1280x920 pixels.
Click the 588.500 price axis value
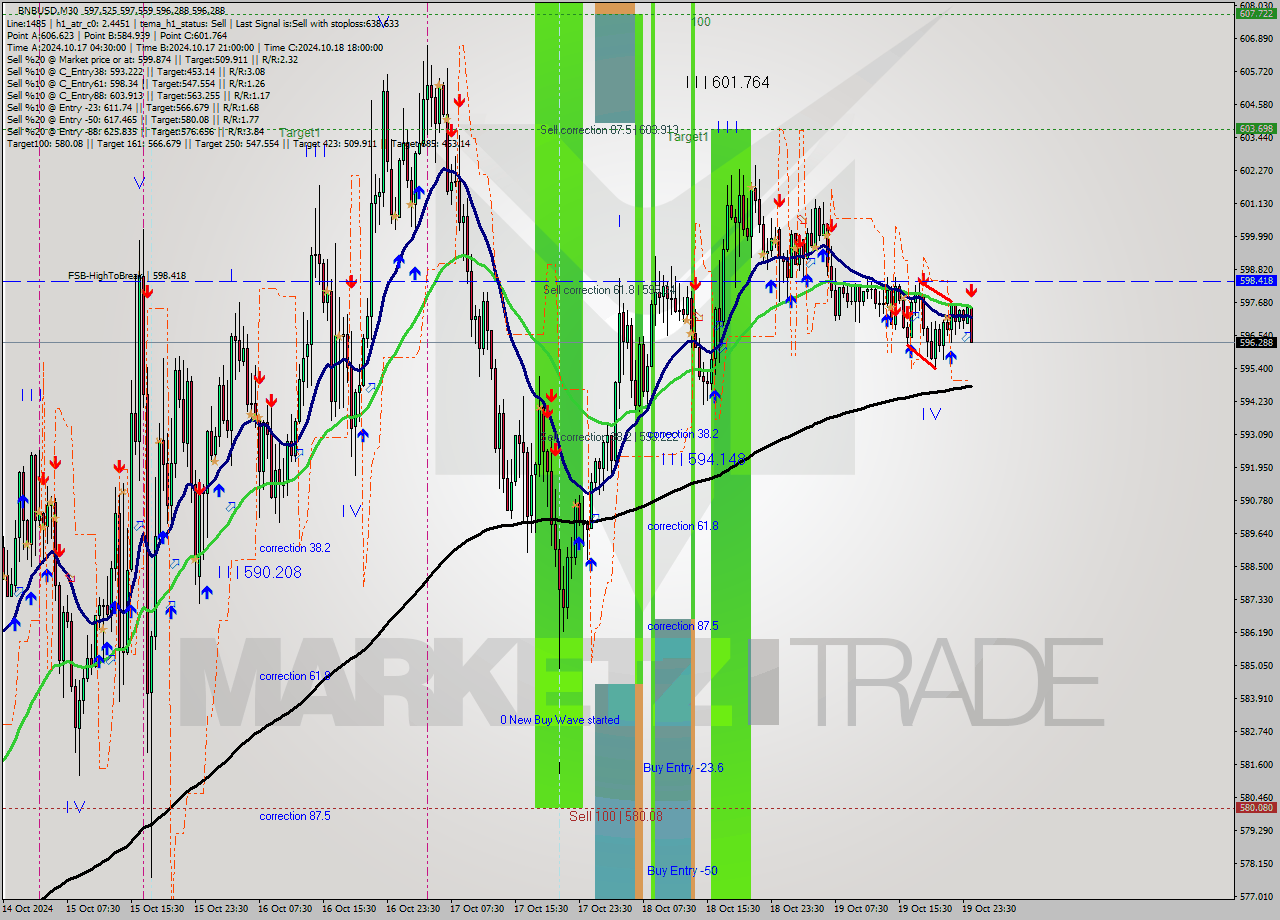tap(1256, 567)
